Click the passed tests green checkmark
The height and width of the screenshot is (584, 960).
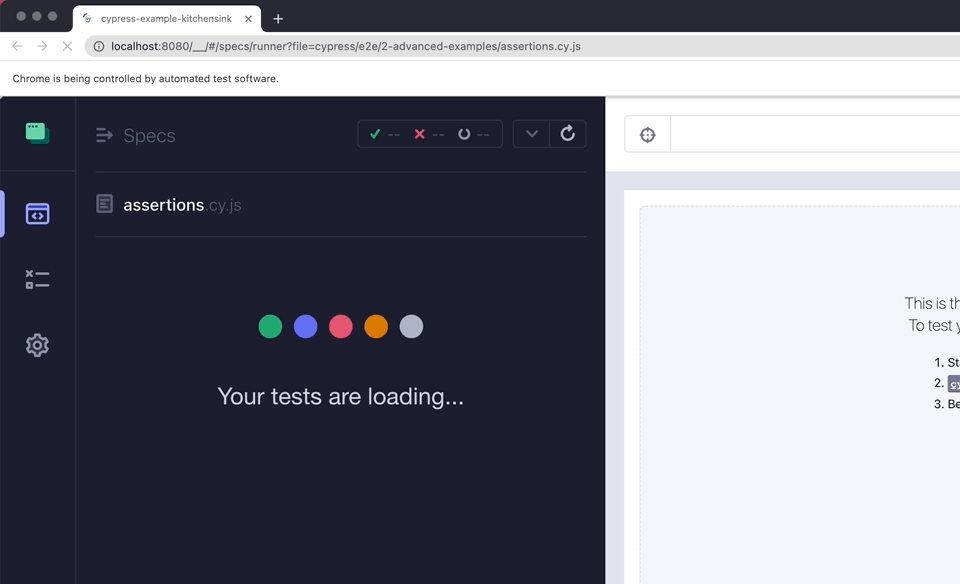coord(375,134)
